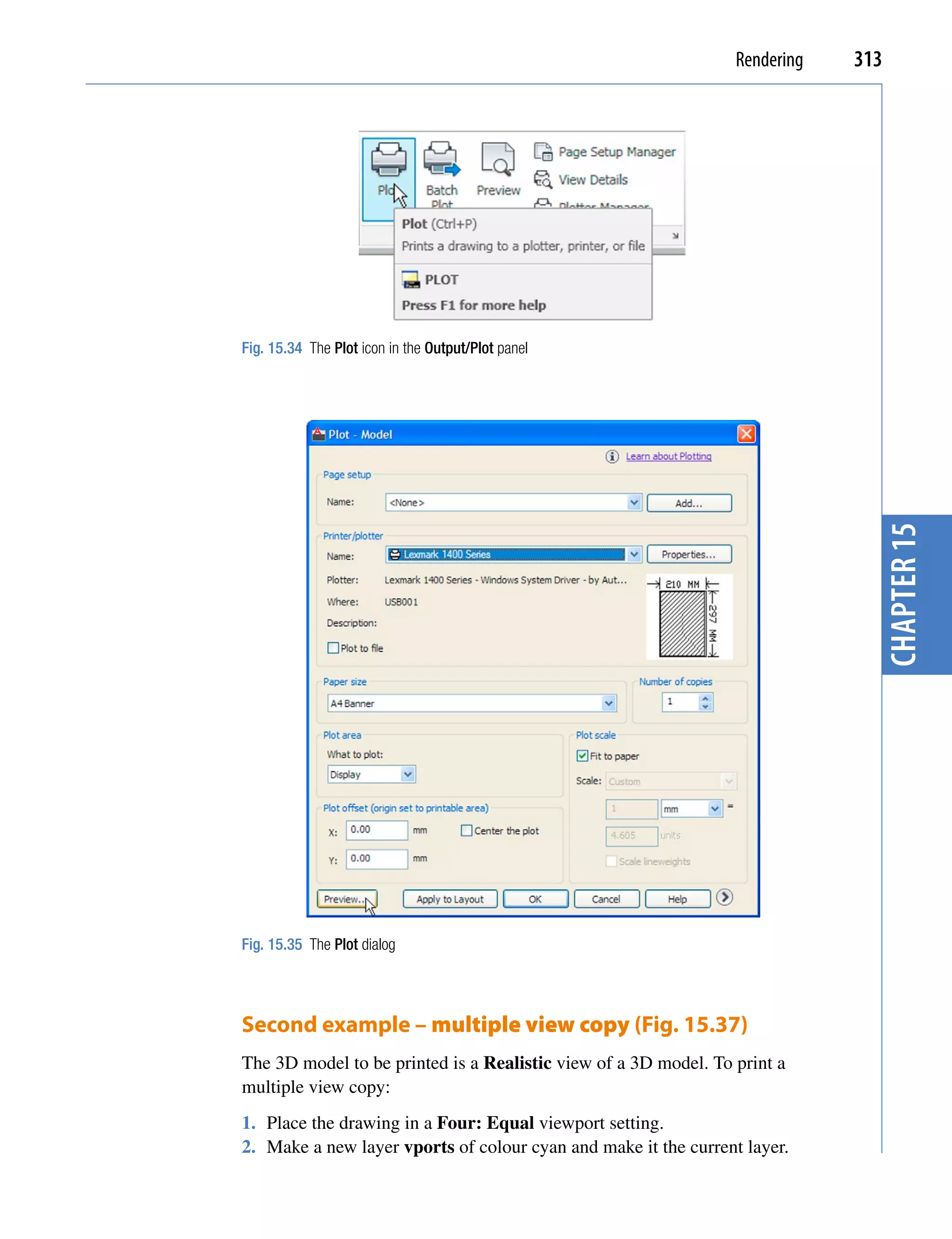The image size is (952, 1239).
Task: Open the What to plot Display dropdown
Action: tap(371, 774)
